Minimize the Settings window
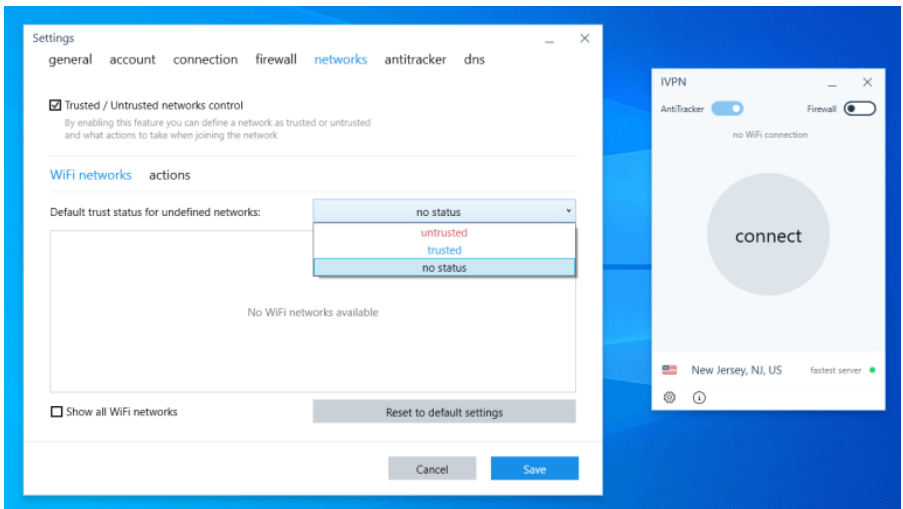Screen dimensions: 903x509 [549, 39]
